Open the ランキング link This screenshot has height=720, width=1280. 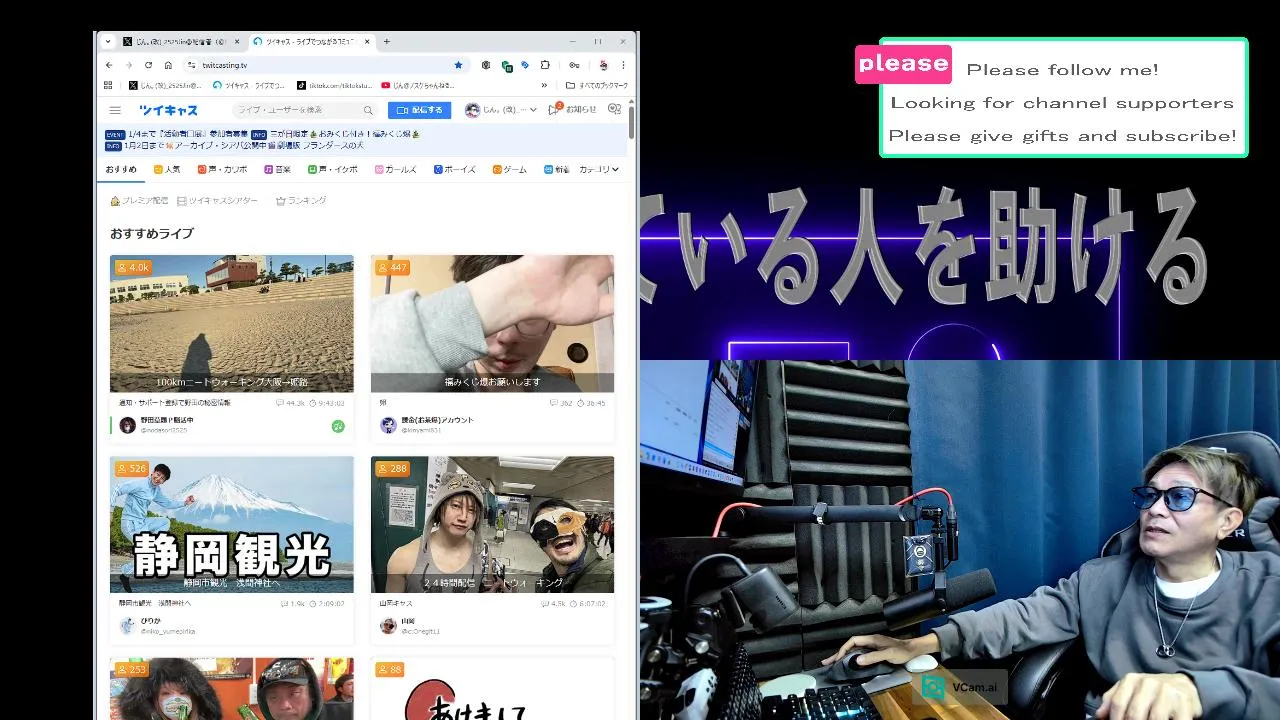point(301,201)
